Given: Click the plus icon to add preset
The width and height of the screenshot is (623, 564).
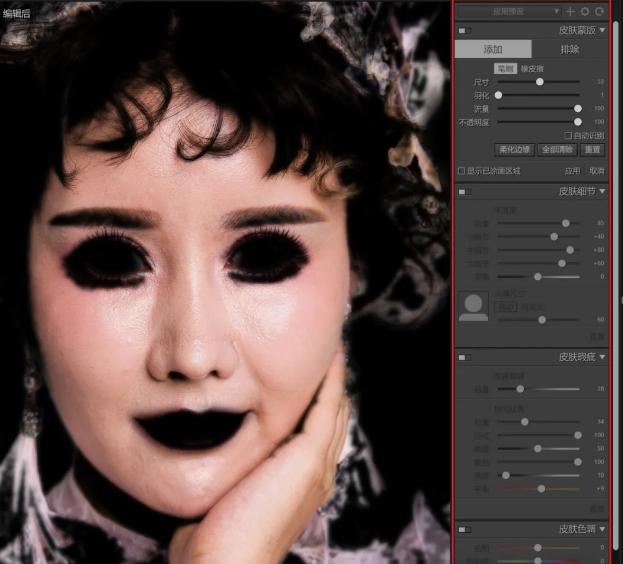Looking at the screenshot, I should [x=570, y=11].
